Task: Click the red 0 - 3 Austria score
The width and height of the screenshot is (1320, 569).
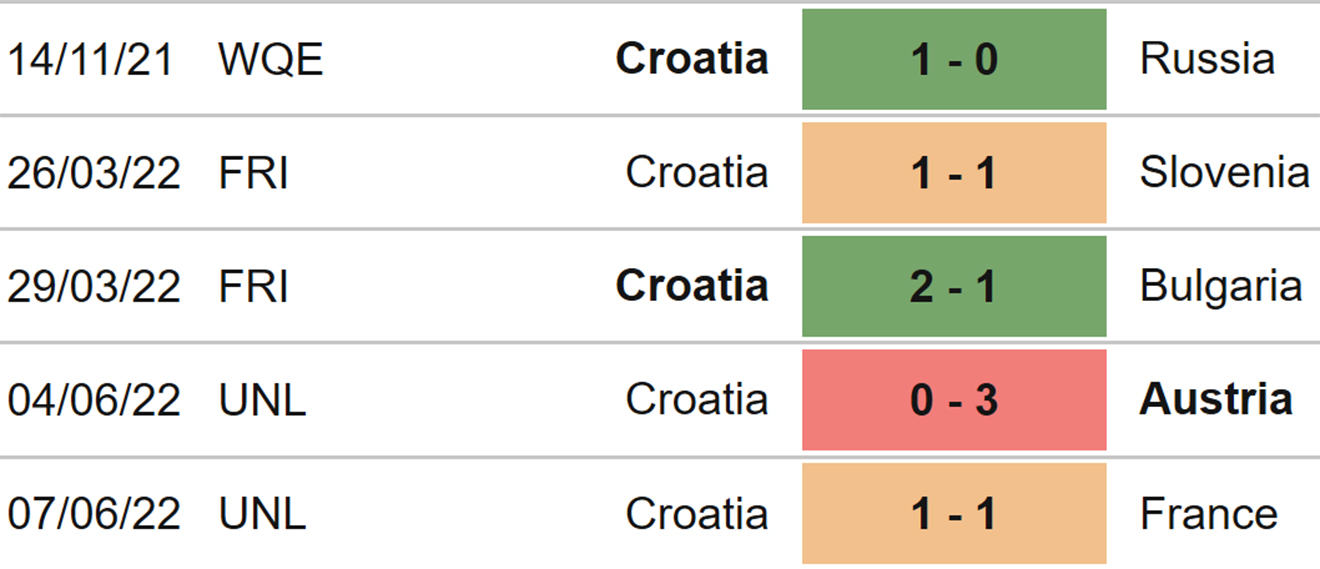Action: coord(954,400)
